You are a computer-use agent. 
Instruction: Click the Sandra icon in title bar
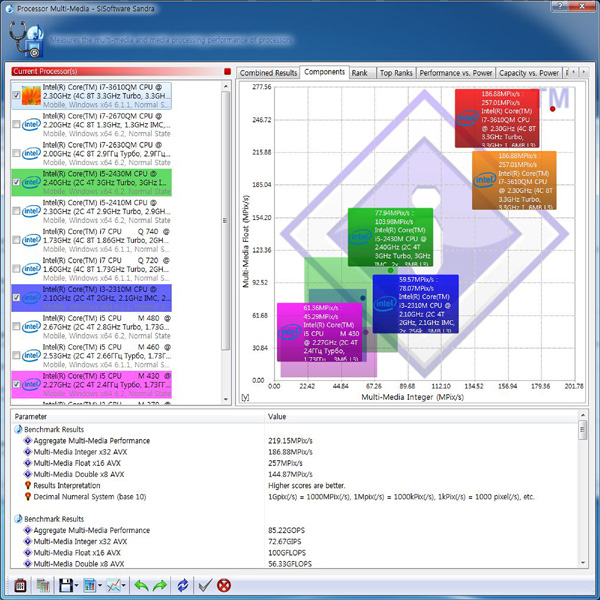point(10,8)
